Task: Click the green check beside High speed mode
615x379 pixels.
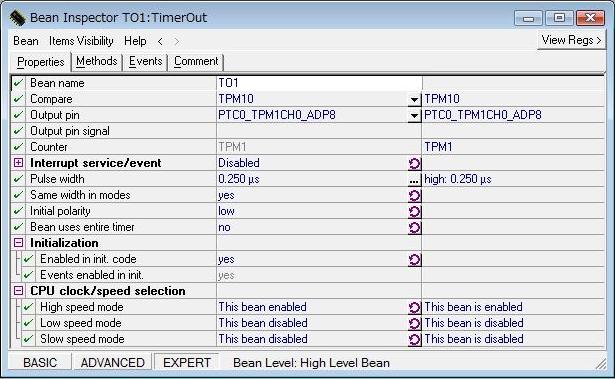Action: (x=28, y=307)
